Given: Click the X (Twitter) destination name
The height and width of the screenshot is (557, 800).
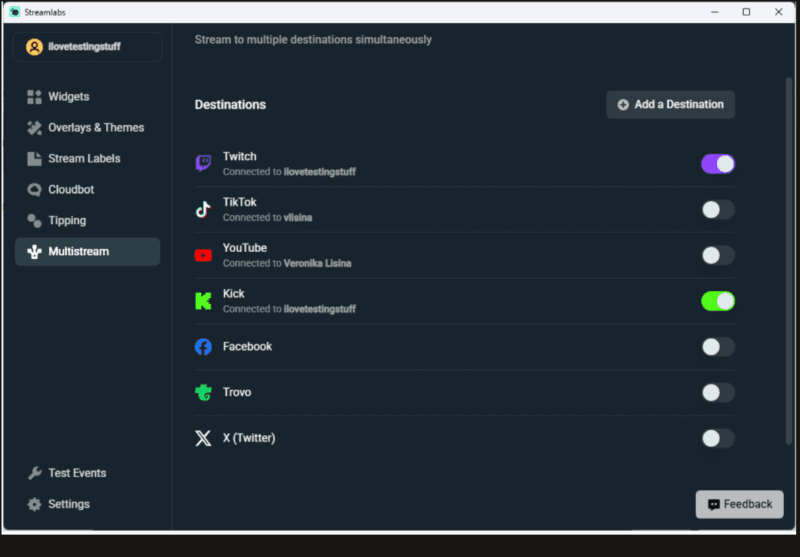Looking at the screenshot, I should point(249,438).
